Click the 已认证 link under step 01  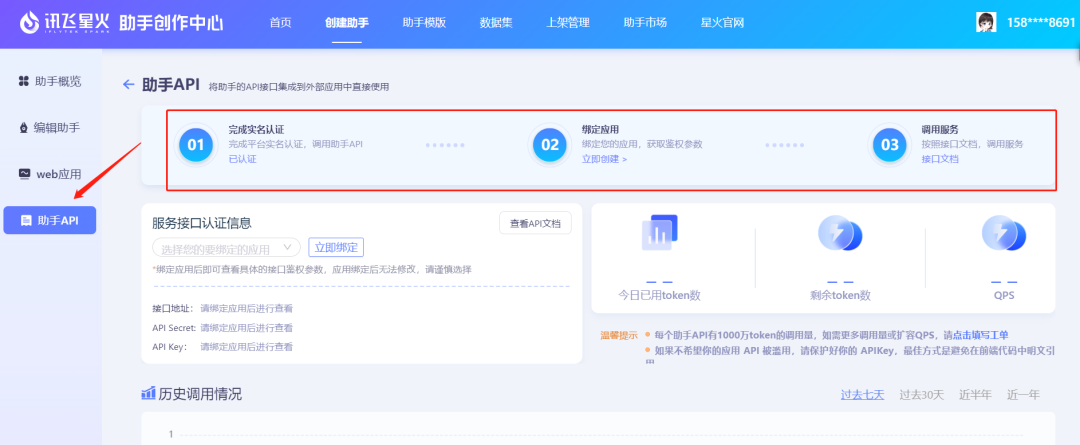(242, 159)
